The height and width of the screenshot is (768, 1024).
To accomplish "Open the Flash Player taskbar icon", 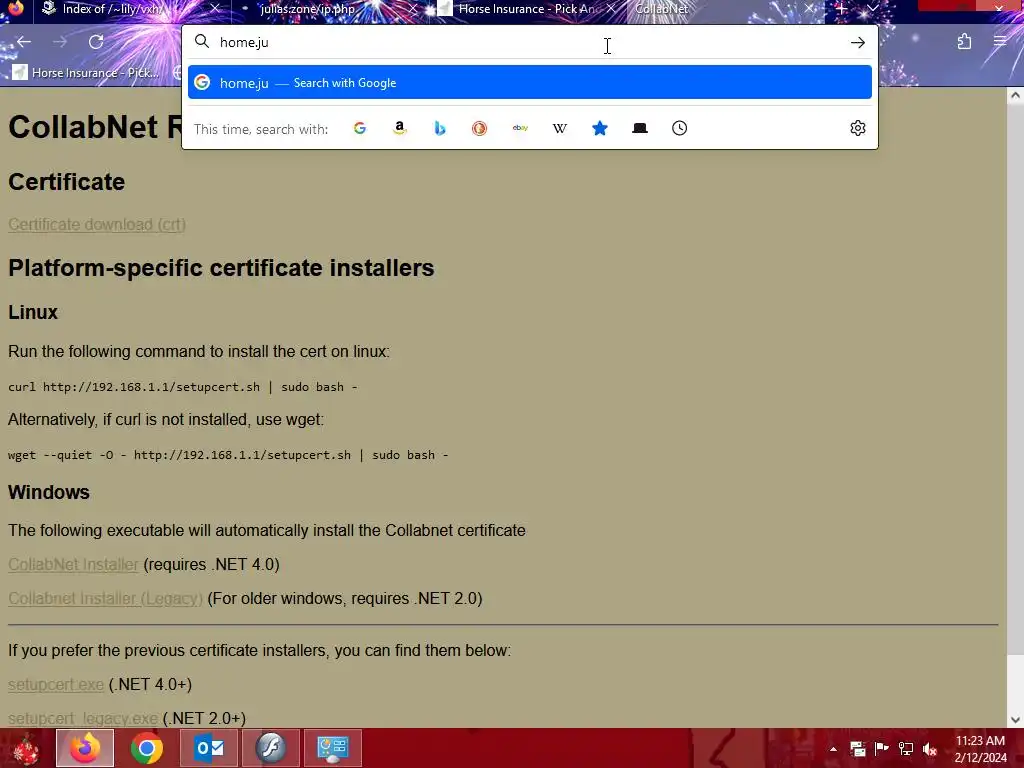I will pyautogui.click(x=271, y=748).
